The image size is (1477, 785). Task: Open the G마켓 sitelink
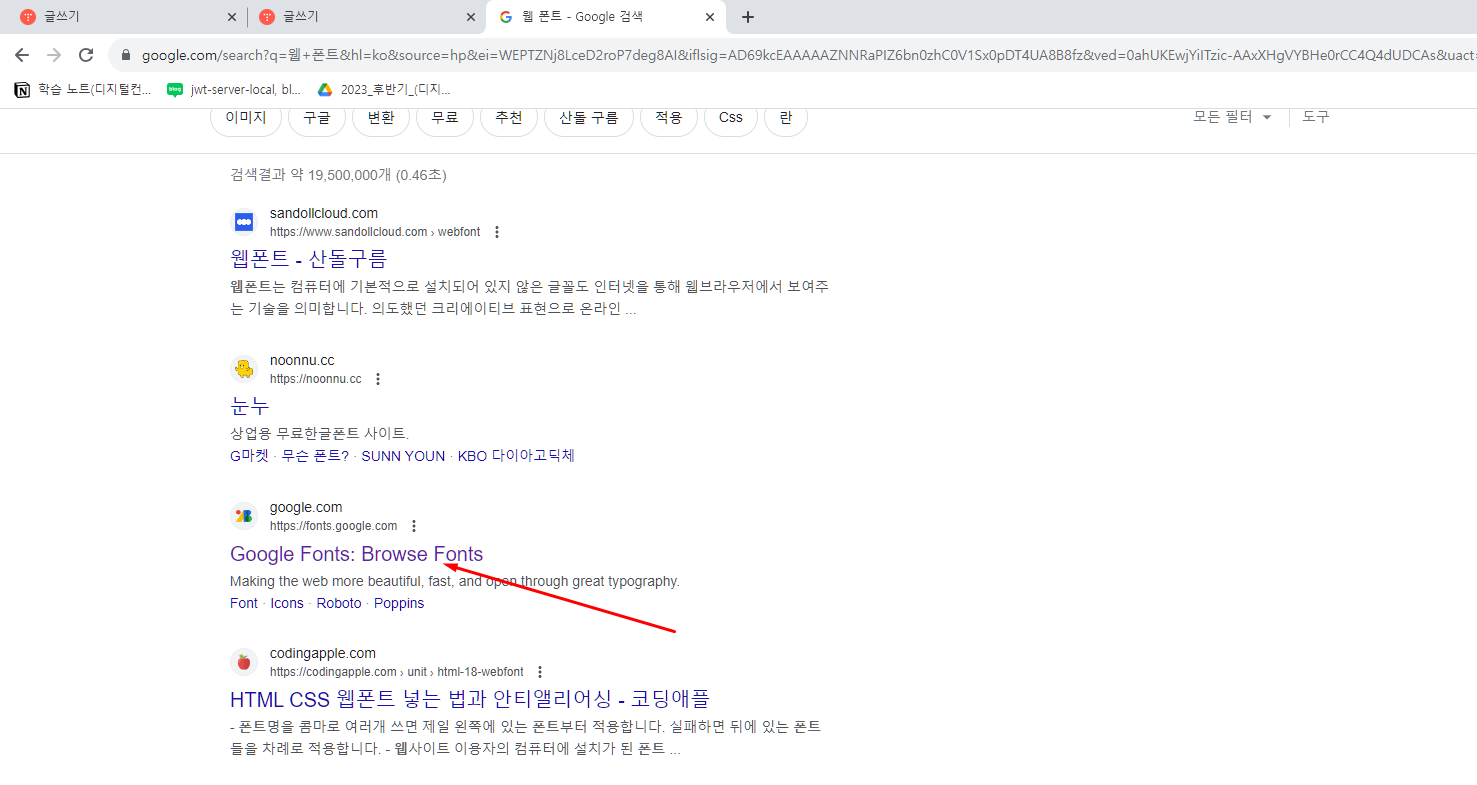[250, 456]
